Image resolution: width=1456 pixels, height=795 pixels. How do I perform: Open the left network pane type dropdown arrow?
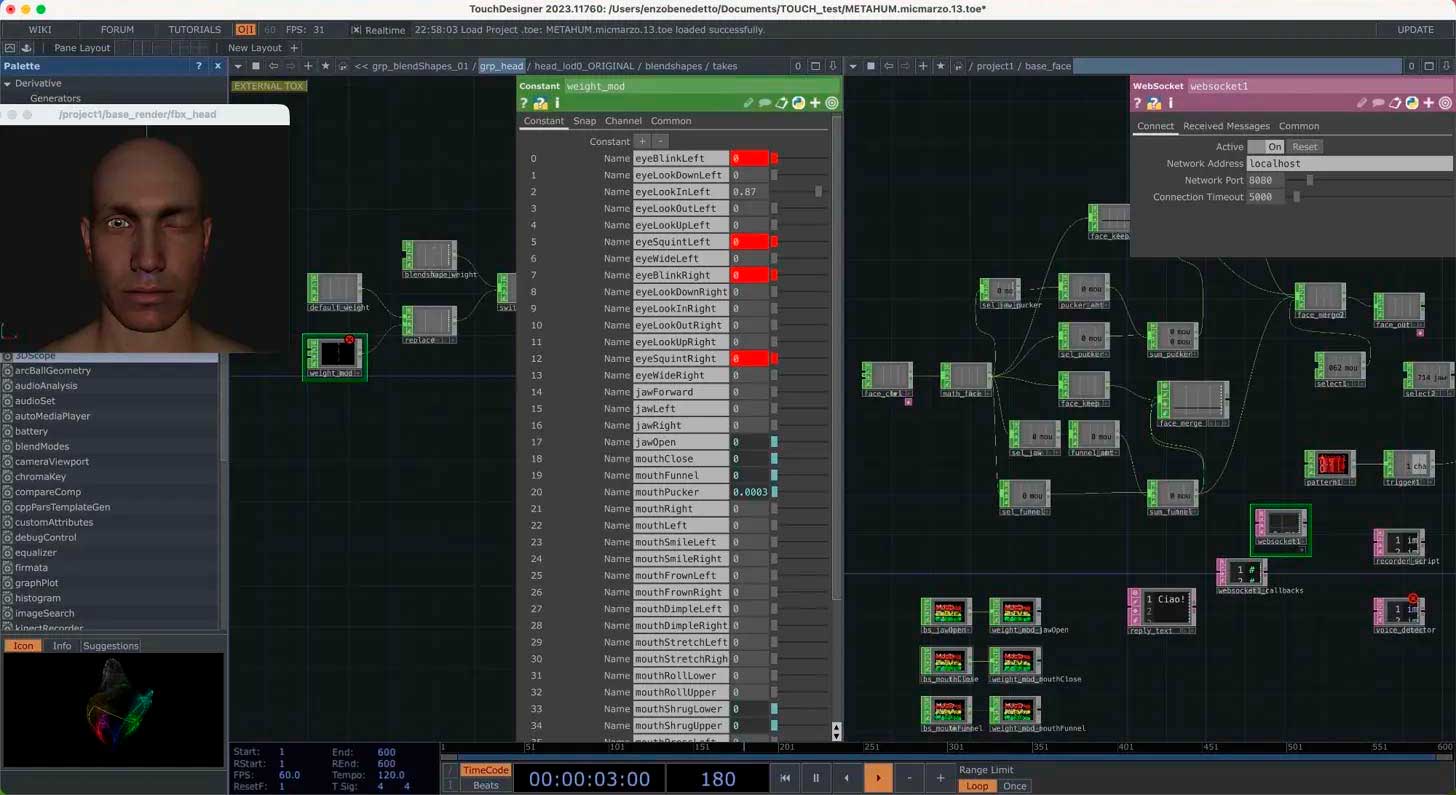(x=238, y=66)
